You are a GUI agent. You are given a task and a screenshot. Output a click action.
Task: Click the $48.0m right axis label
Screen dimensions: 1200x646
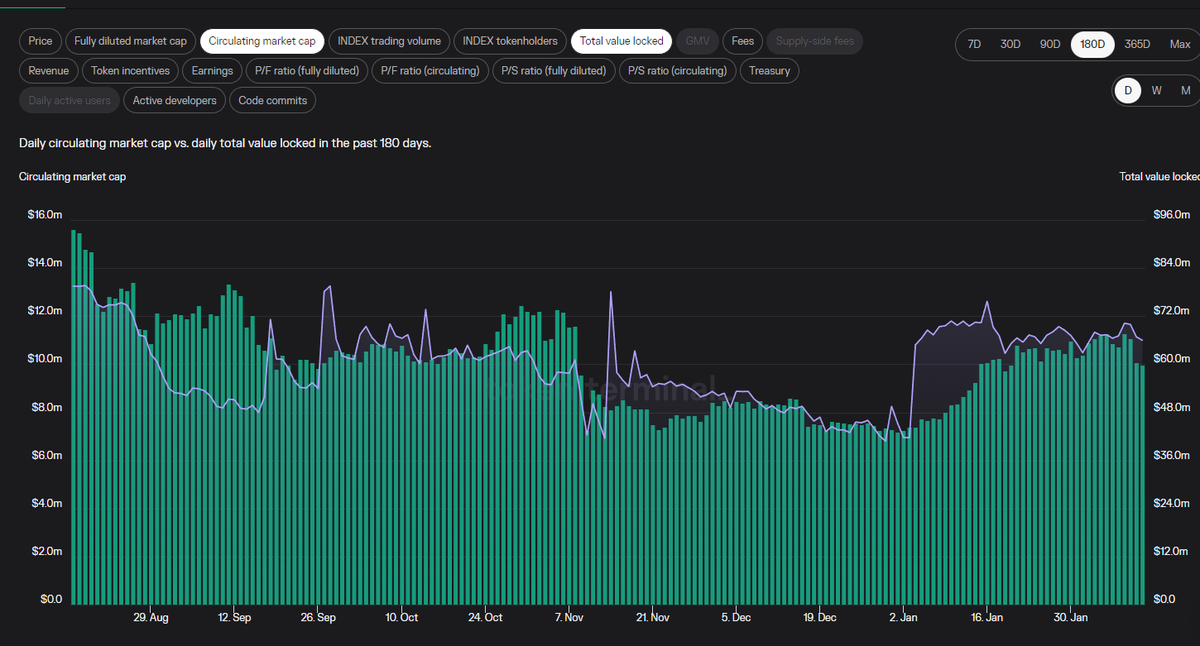(x=1170, y=407)
